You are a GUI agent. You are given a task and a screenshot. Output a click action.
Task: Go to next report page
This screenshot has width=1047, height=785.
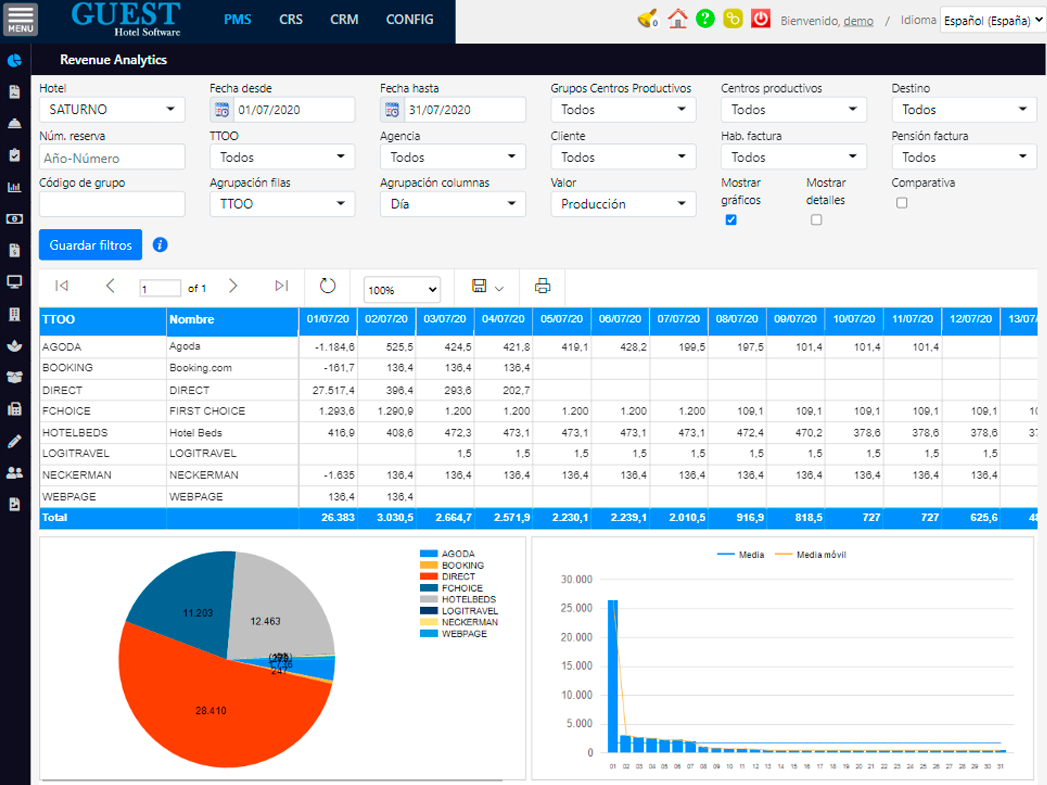coord(232,286)
